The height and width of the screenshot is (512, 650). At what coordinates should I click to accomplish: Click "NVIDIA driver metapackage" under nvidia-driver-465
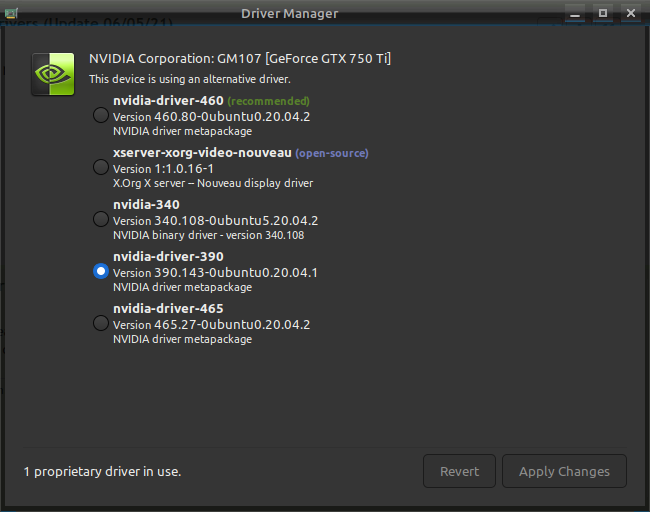(x=182, y=340)
